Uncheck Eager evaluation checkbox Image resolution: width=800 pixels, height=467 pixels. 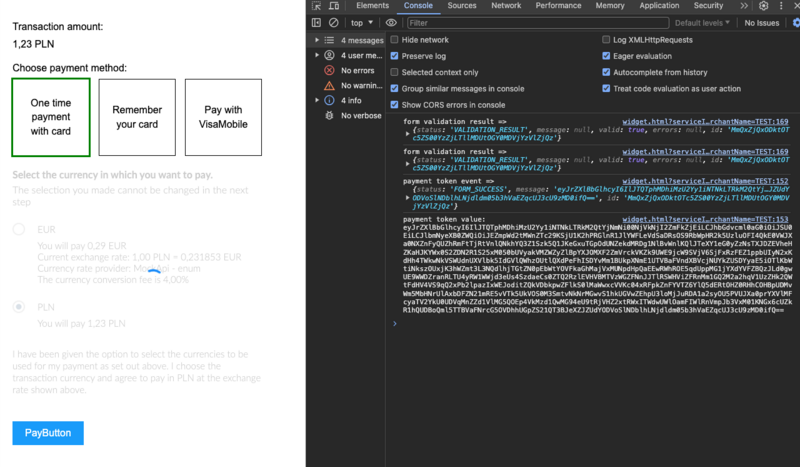[606, 56]
